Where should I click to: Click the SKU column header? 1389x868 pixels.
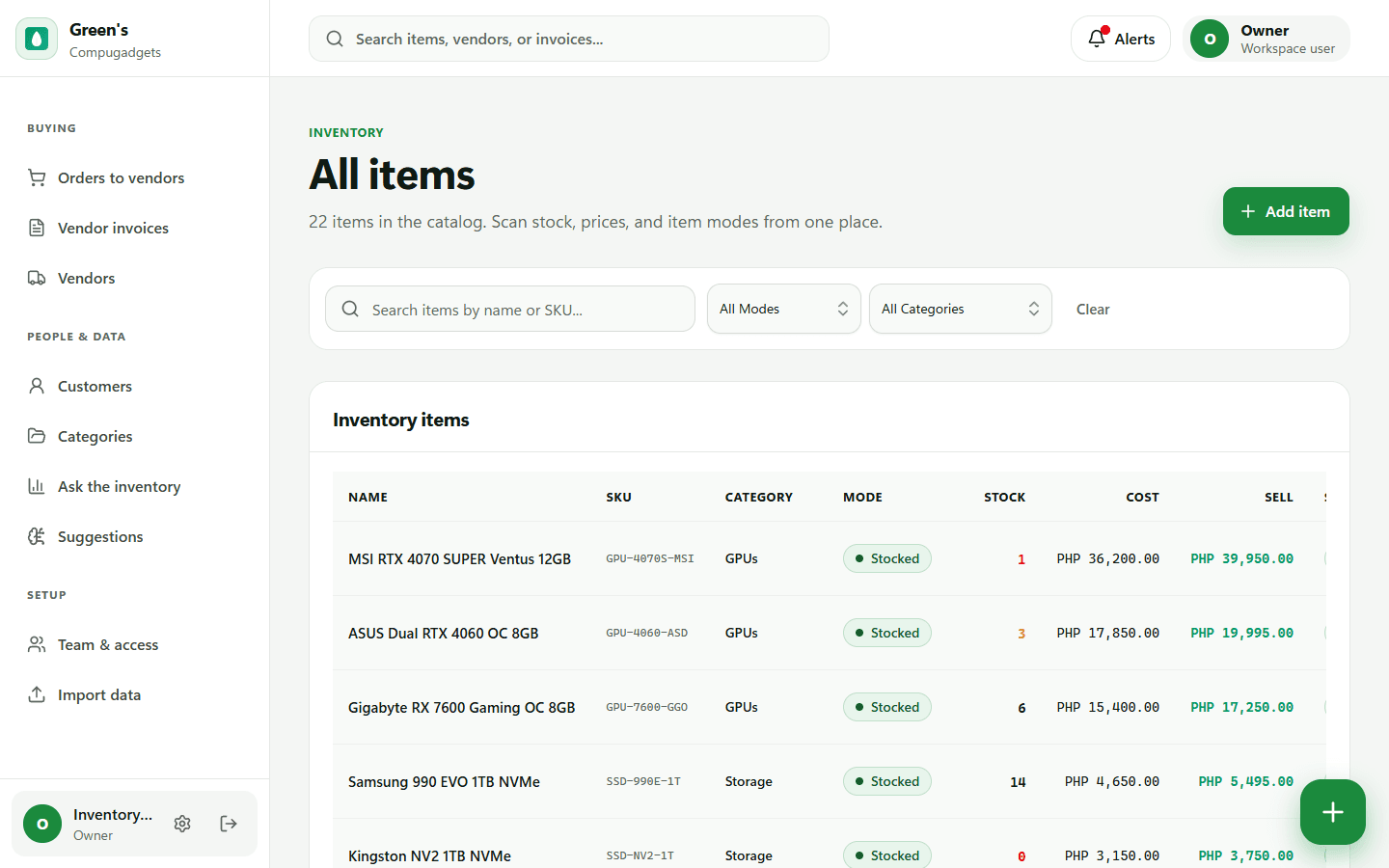point(618,497)
